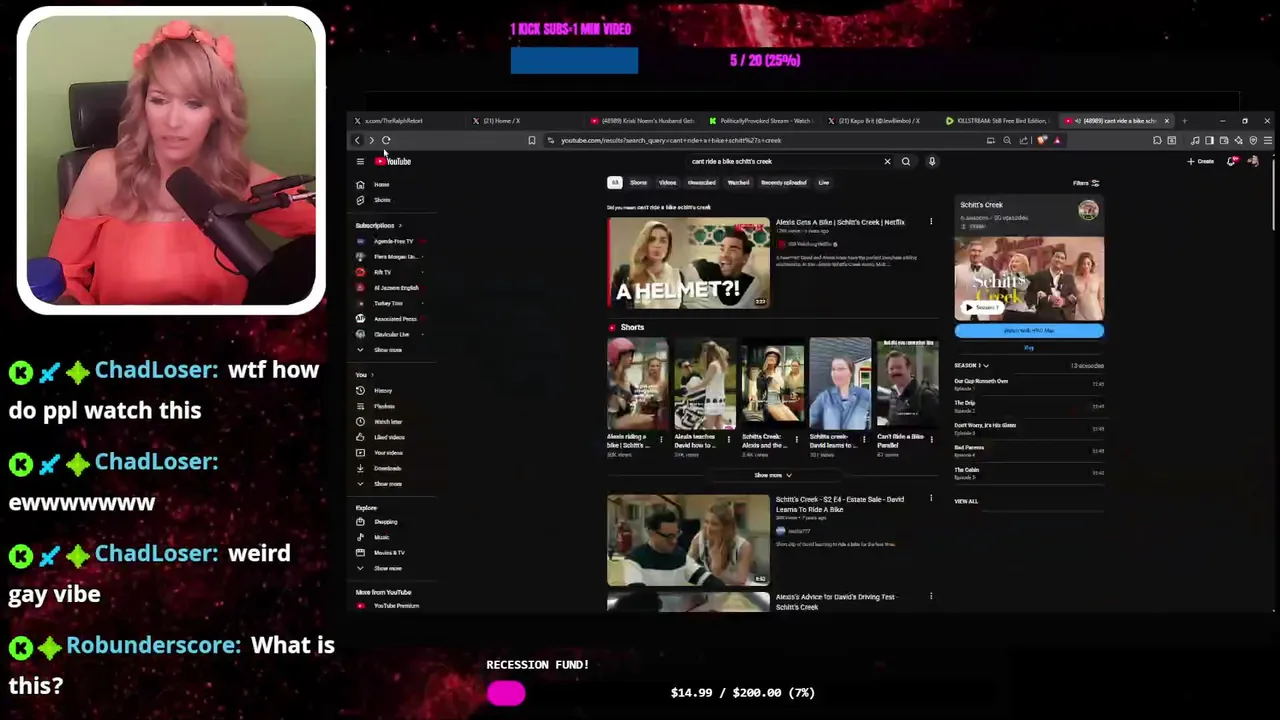Open the browser playlist music note icon
The image size is (1280, 720).
point(1195,140)
